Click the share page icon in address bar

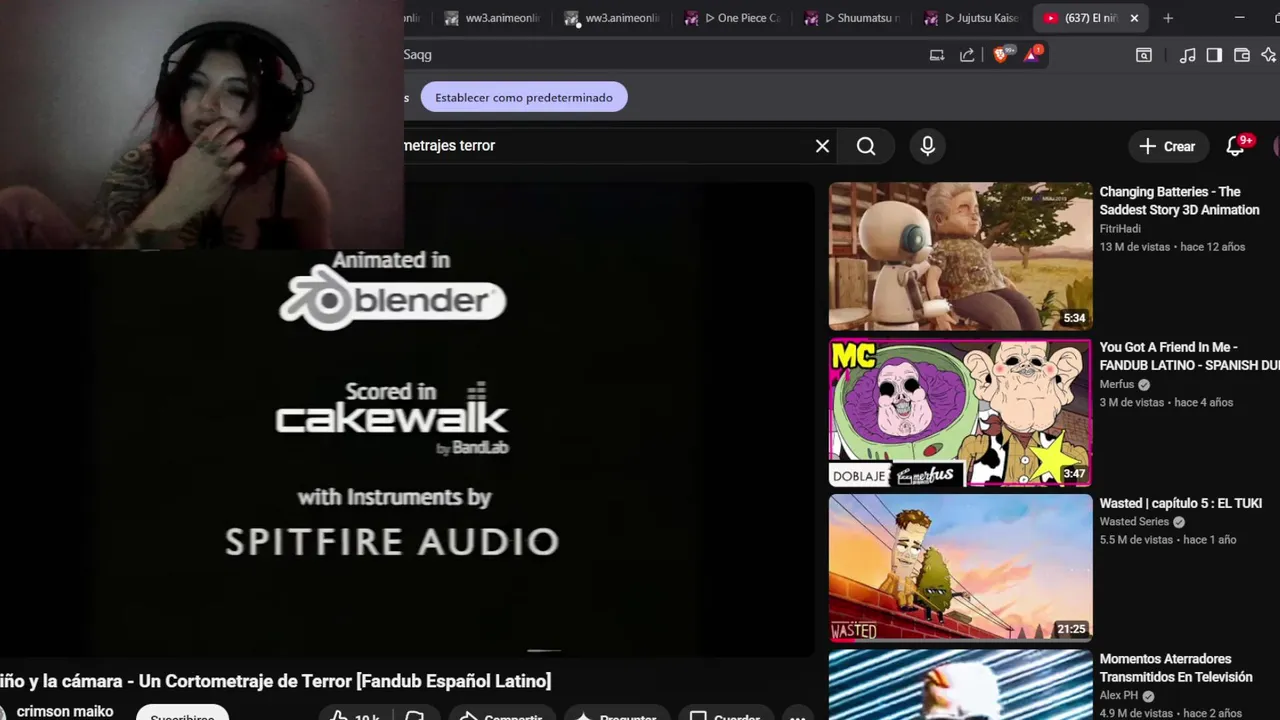click(x=967, y=55)
